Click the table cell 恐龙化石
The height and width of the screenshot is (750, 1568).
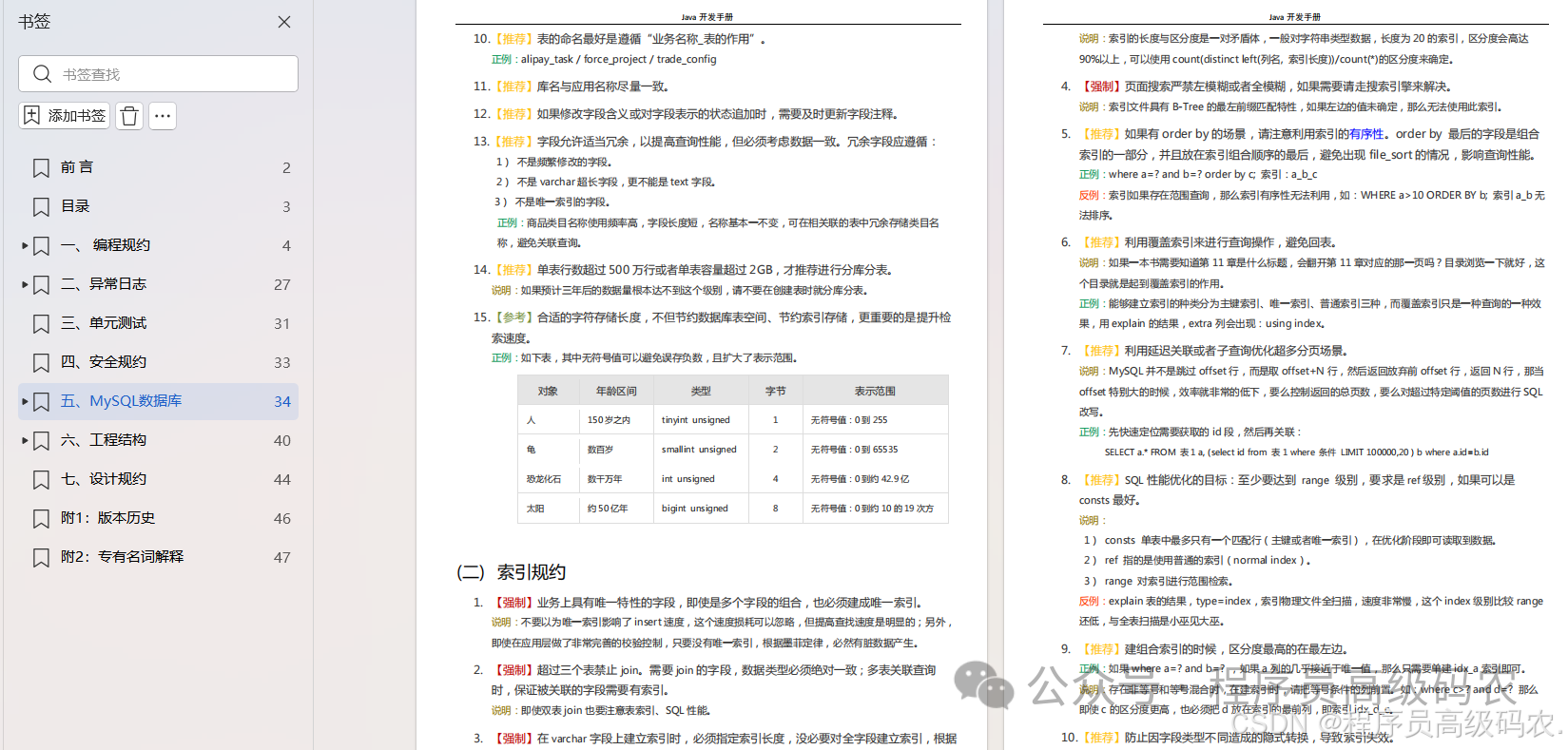coord(544,479)
